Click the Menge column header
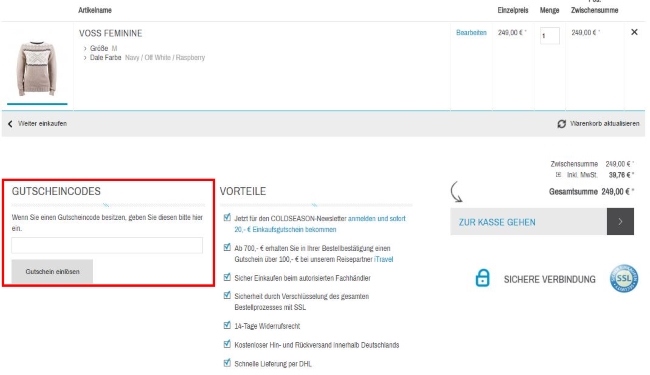 [549, 10]
